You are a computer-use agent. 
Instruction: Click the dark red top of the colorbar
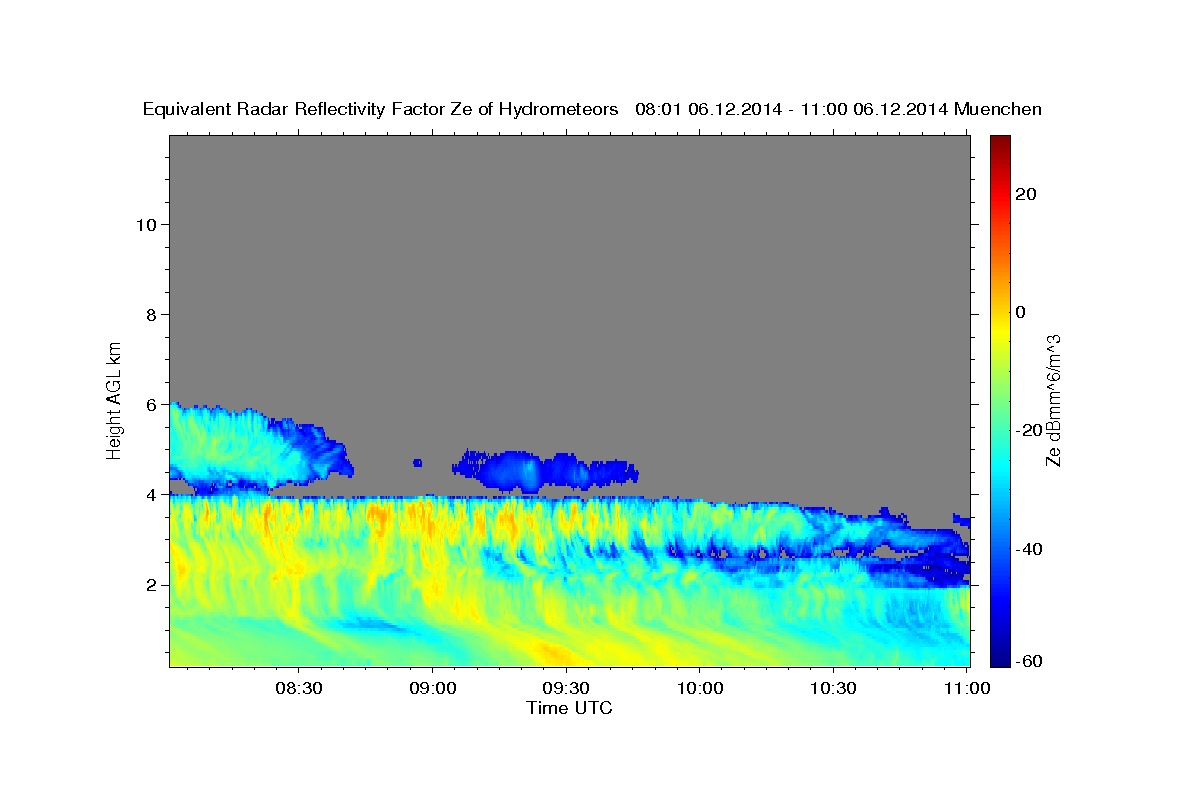[999, 145]
